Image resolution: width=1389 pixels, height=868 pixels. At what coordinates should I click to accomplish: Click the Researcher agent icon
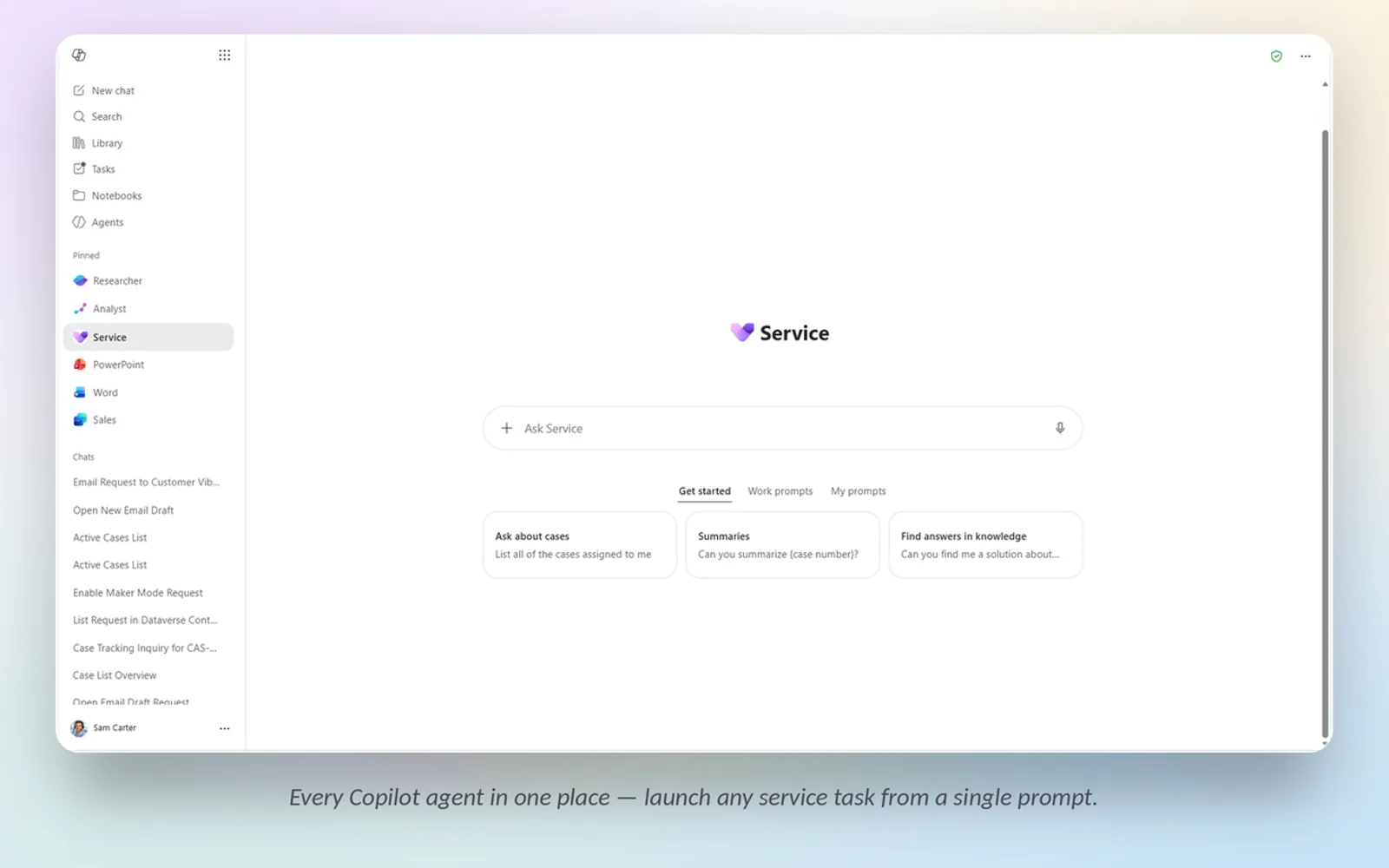(80, 280)
